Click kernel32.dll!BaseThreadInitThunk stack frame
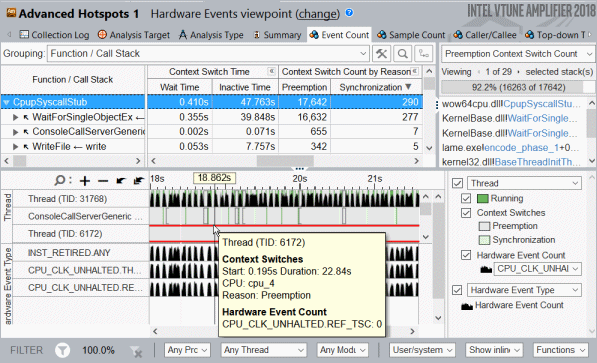The height and width of the screenshot is (363, 597). pyautogui.click(x=511, y=162)
